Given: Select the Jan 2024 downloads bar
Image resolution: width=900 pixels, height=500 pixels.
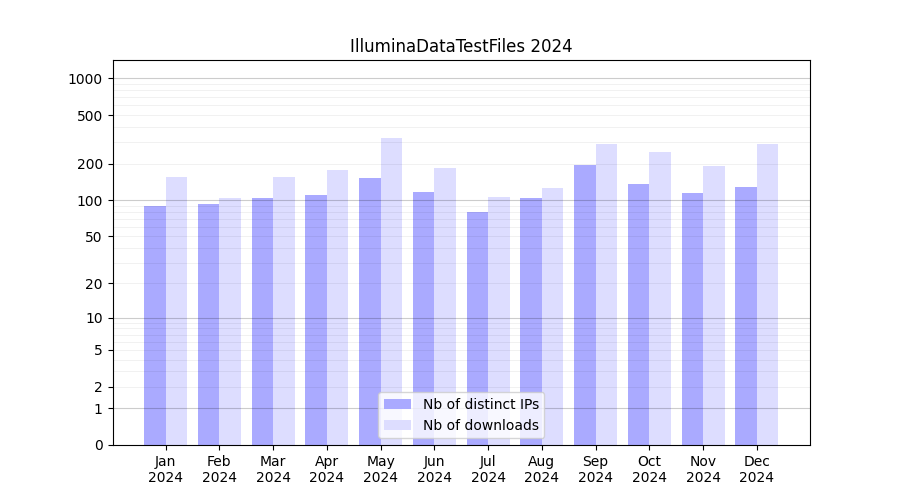Looking at the screenshot, I should tap(176, 310).
